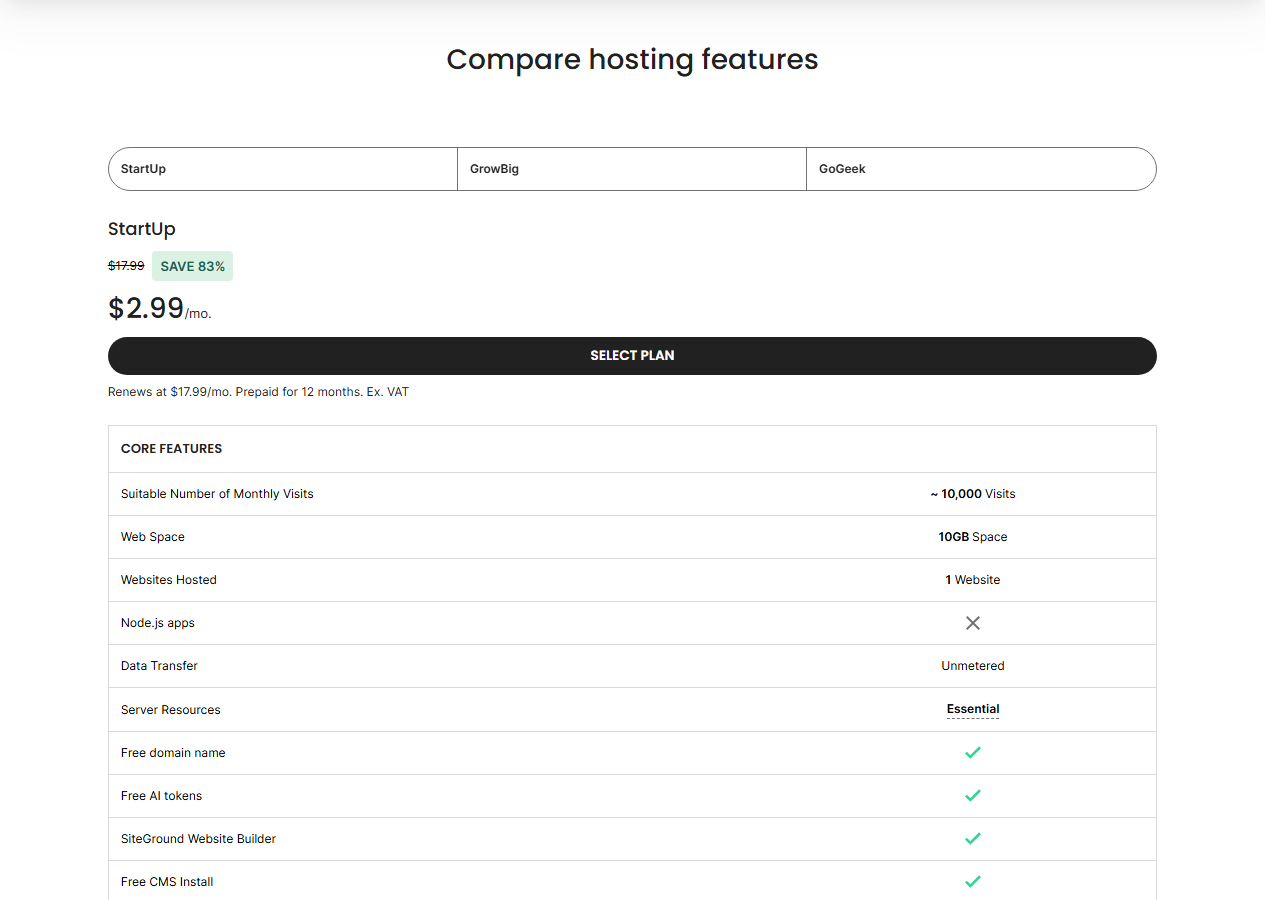
Task: Click the '1 Website' value
Action: pos(973,580)
